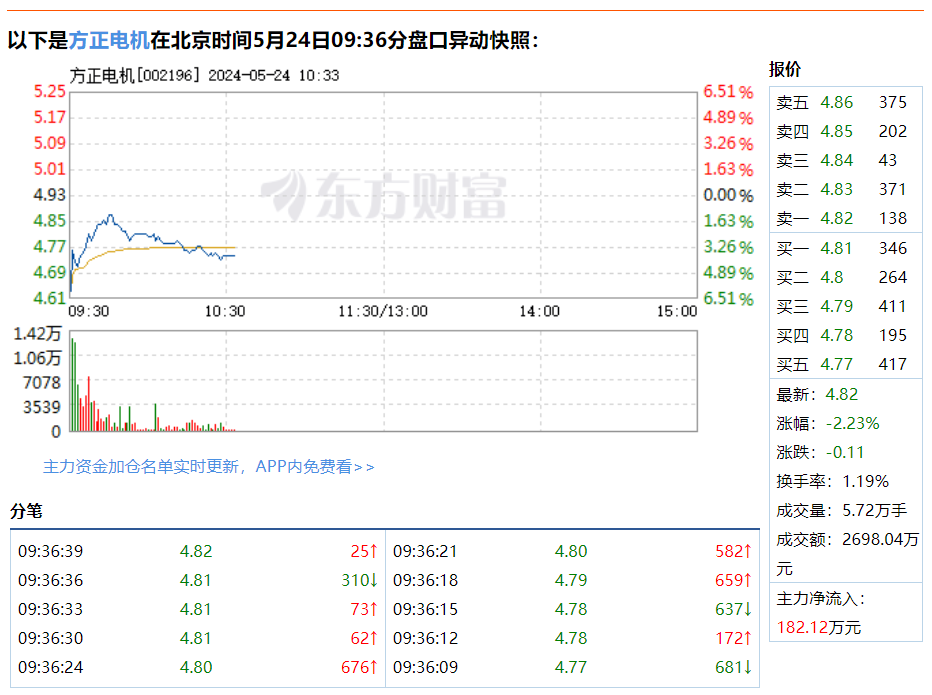Click the 成交额 2698.04万元 entry
Image resolution: width=932 pixels, height=695 pixels.
click(x=847, y=554)
